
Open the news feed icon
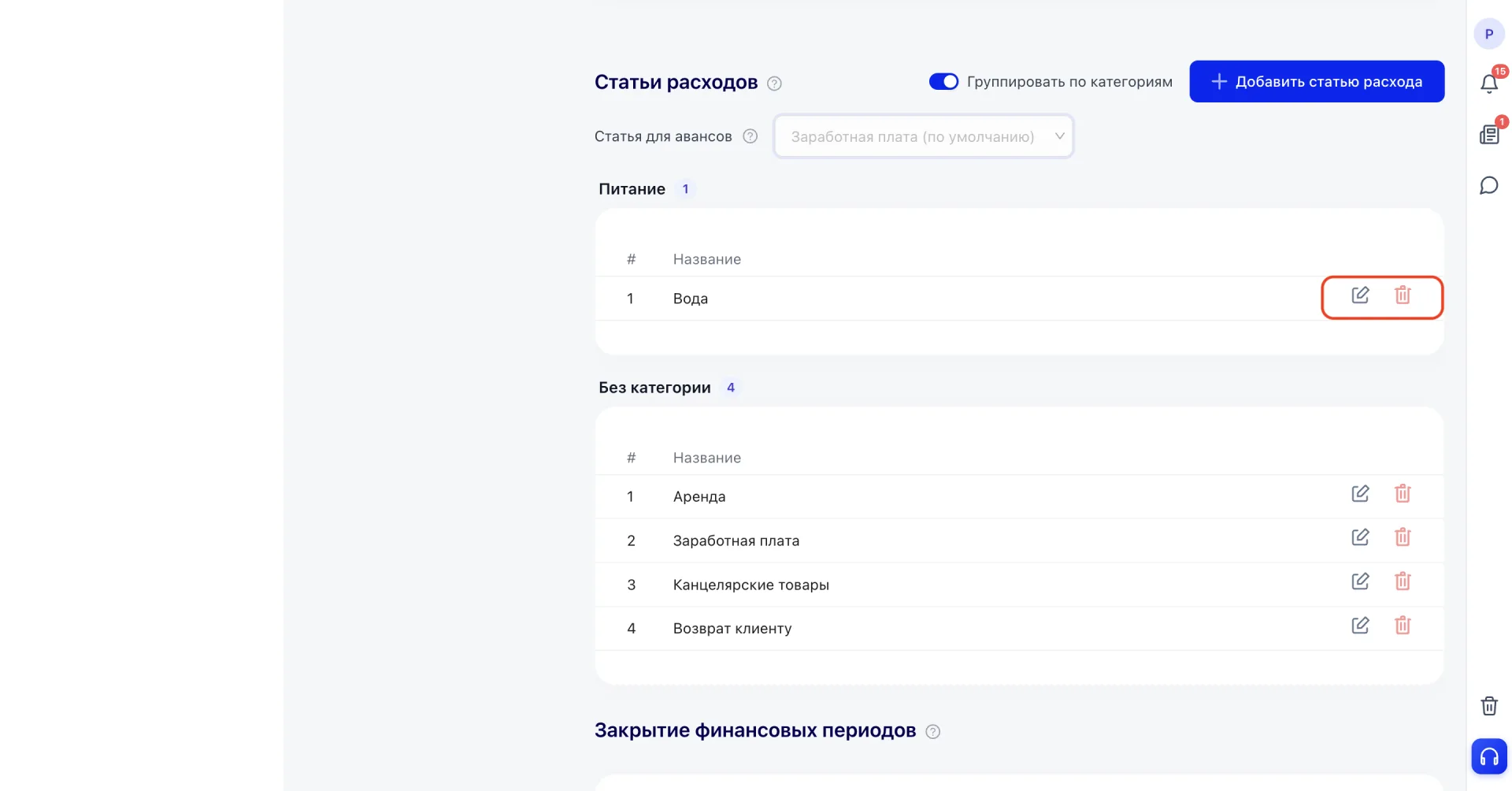coord(1489,135)
